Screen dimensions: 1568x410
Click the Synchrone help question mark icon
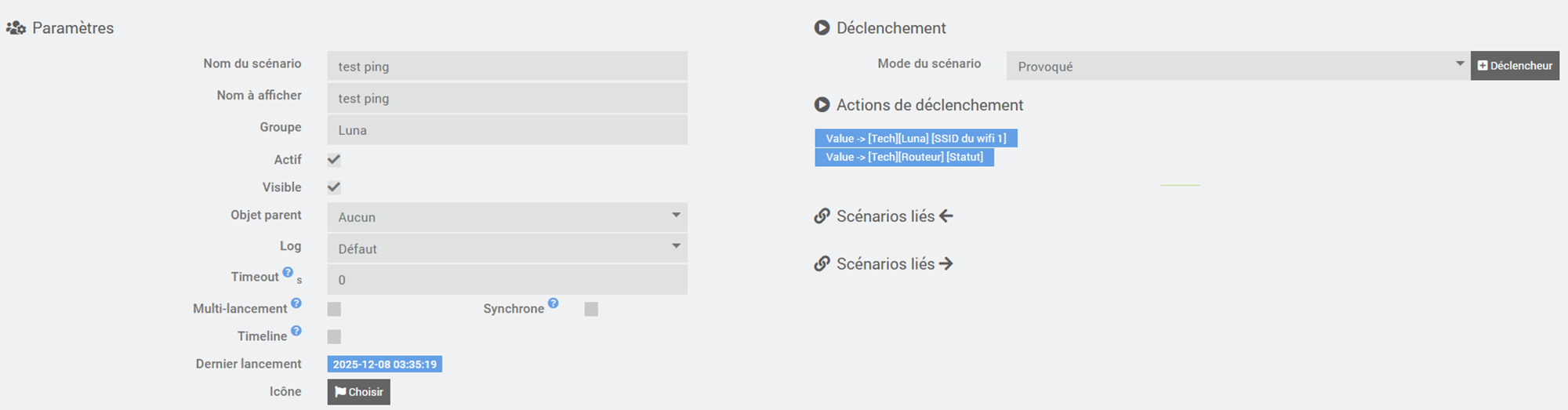point(554,303)
